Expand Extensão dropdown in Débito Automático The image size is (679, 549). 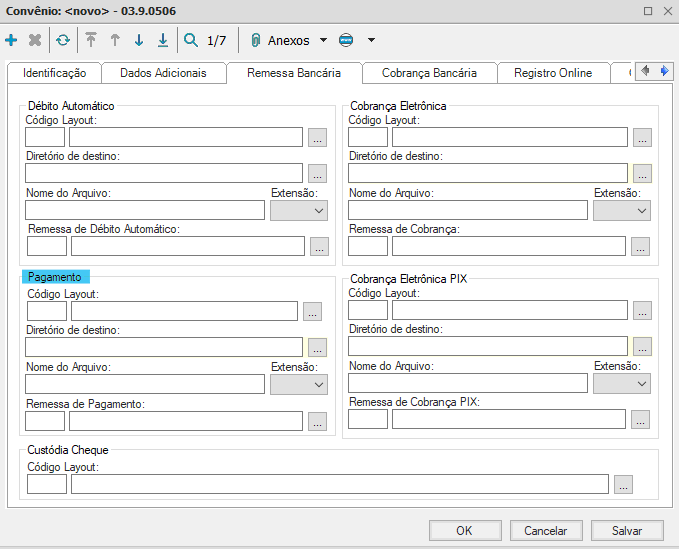[x=299, y=210]
